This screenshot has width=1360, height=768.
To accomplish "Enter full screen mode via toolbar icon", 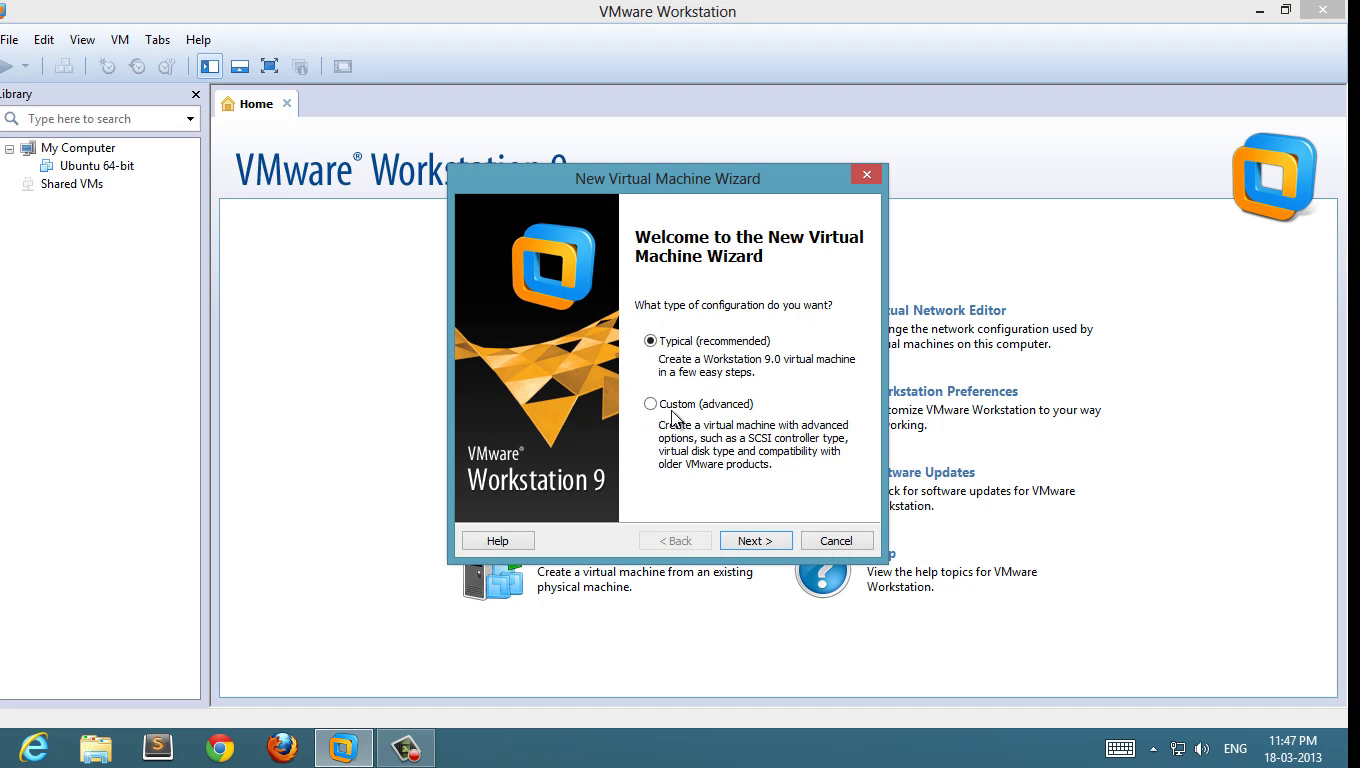I will point(269,67).
